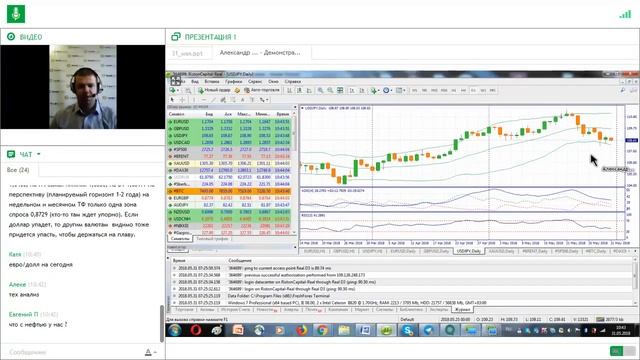
Task: Open the periods clock icon
Action: click(387, 90)
